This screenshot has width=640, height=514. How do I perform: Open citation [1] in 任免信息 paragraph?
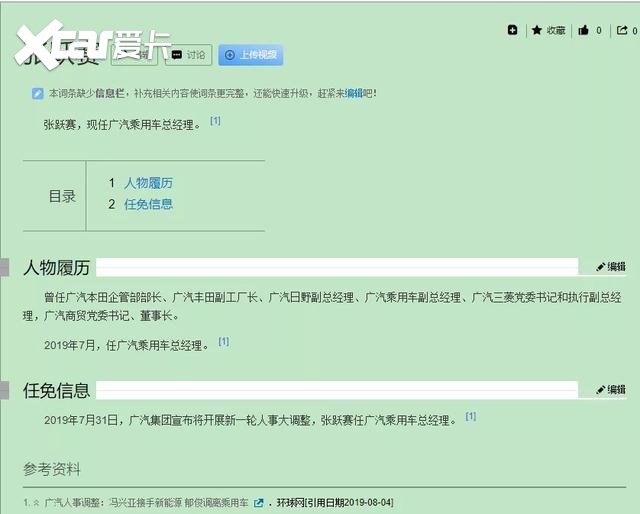coord(470,417)
